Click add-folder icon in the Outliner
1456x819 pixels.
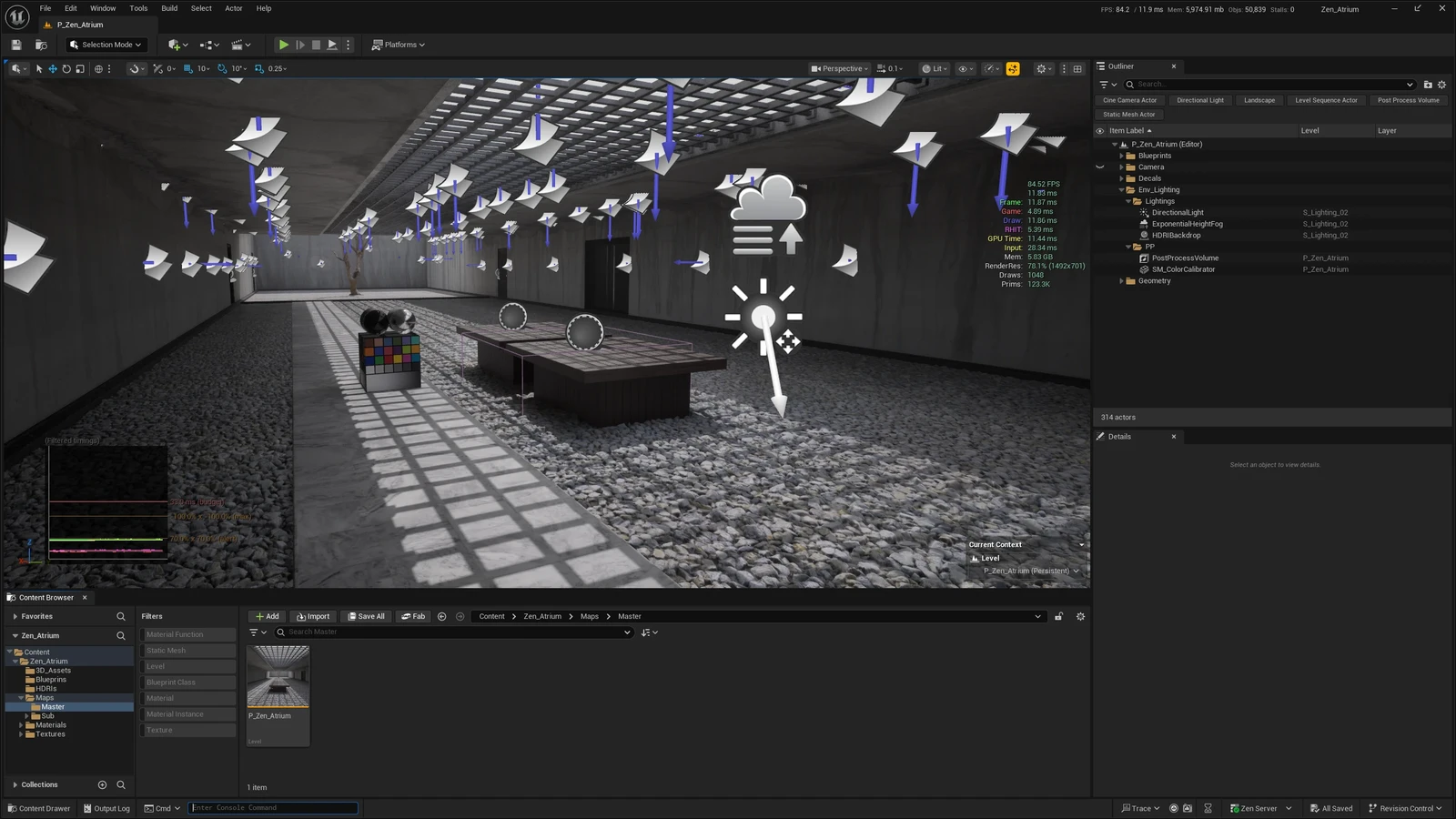coord(1428,85)
